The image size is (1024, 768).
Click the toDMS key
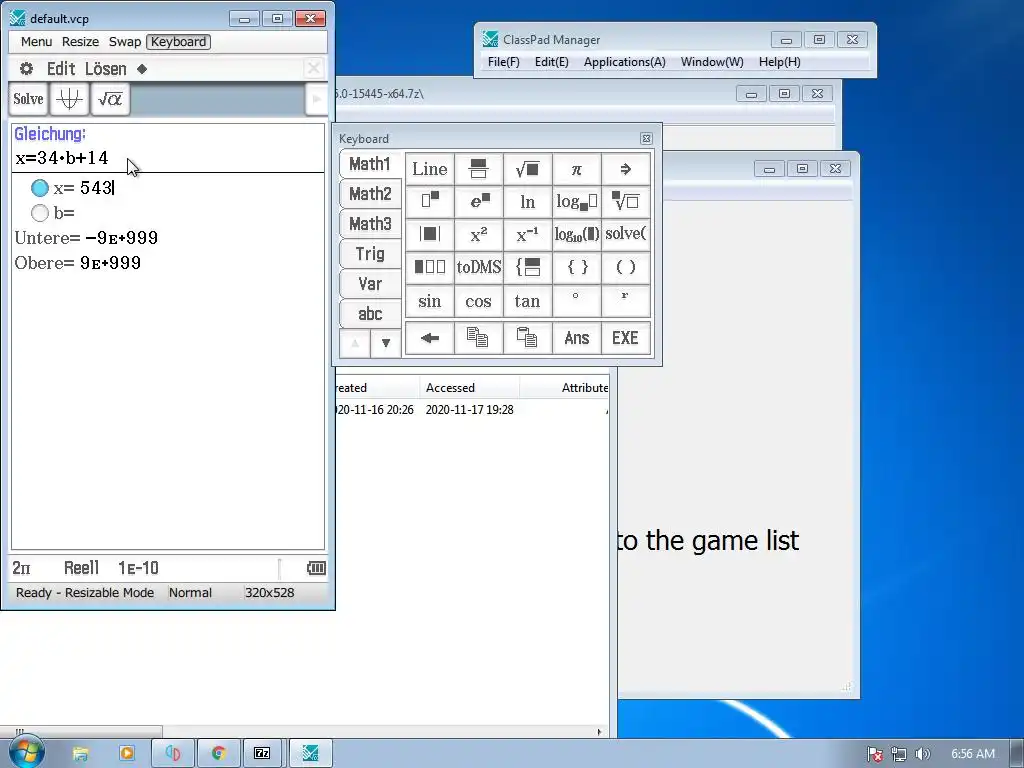tap(479, 267)
